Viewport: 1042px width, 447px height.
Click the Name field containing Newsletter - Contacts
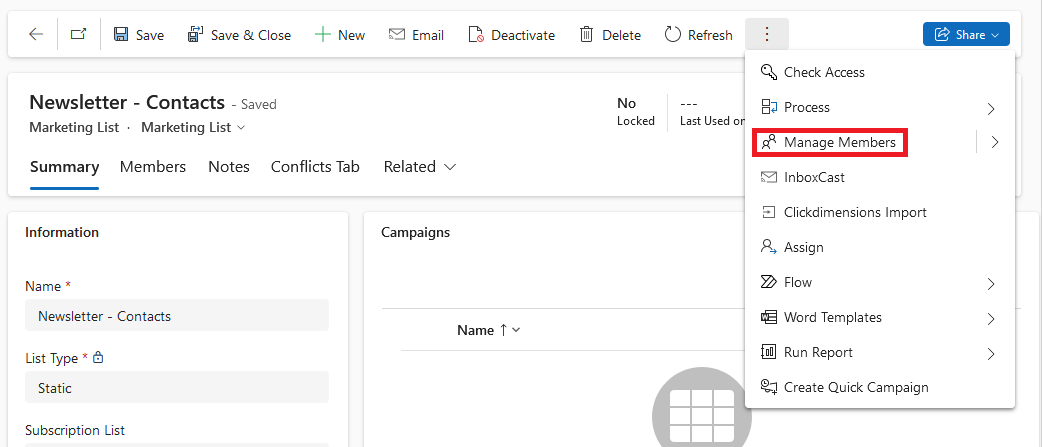[x=177, y=315]
